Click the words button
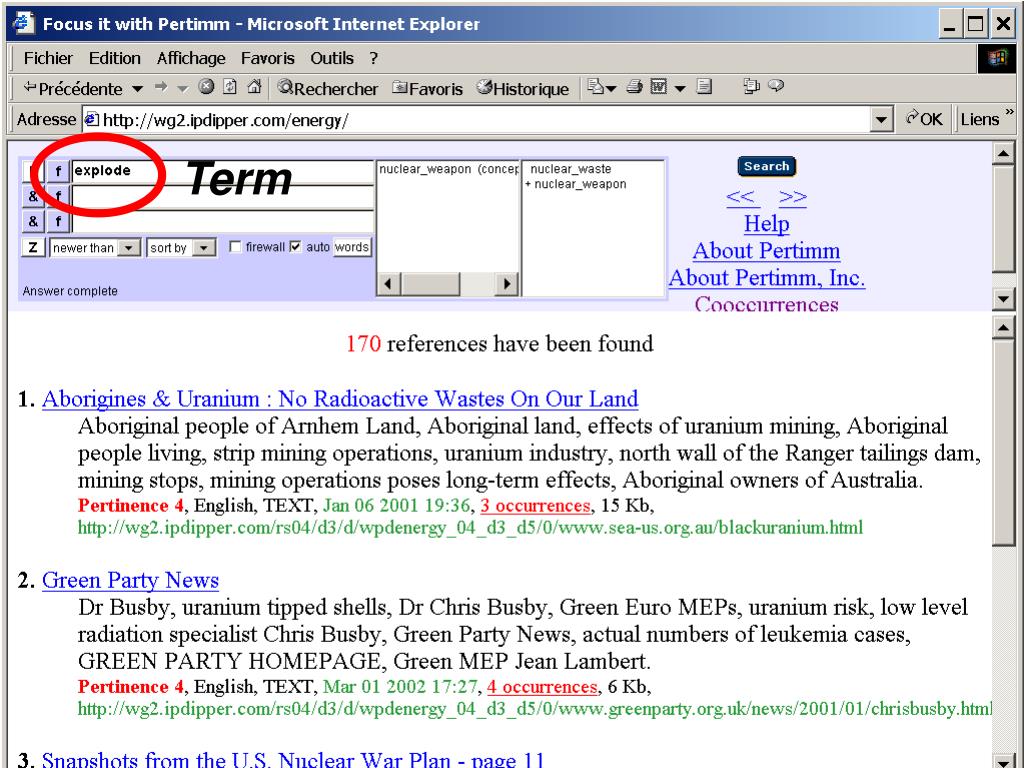The image size is (1024, 768). [352, 247]
